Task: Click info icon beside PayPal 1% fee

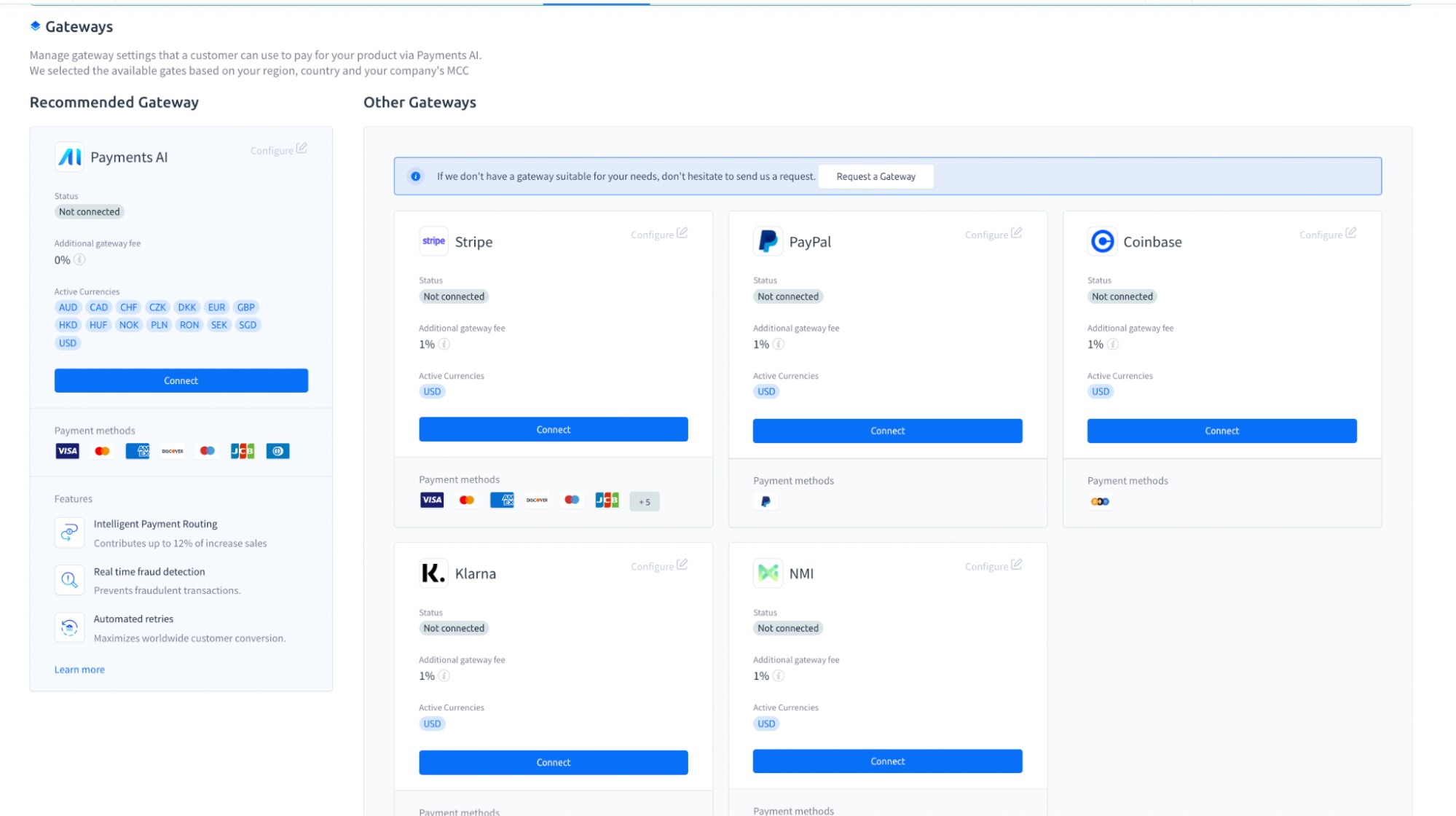Action: point(779,344)
